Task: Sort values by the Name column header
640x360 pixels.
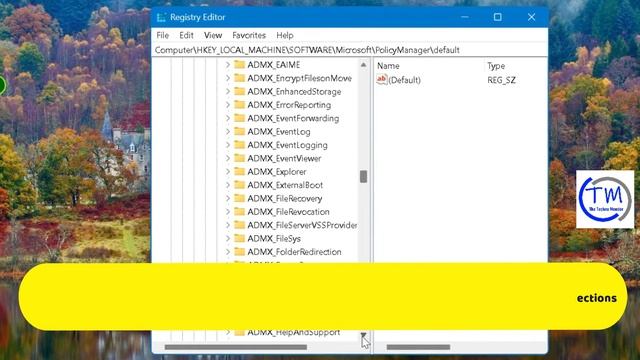Action: (x=388, y=66)
